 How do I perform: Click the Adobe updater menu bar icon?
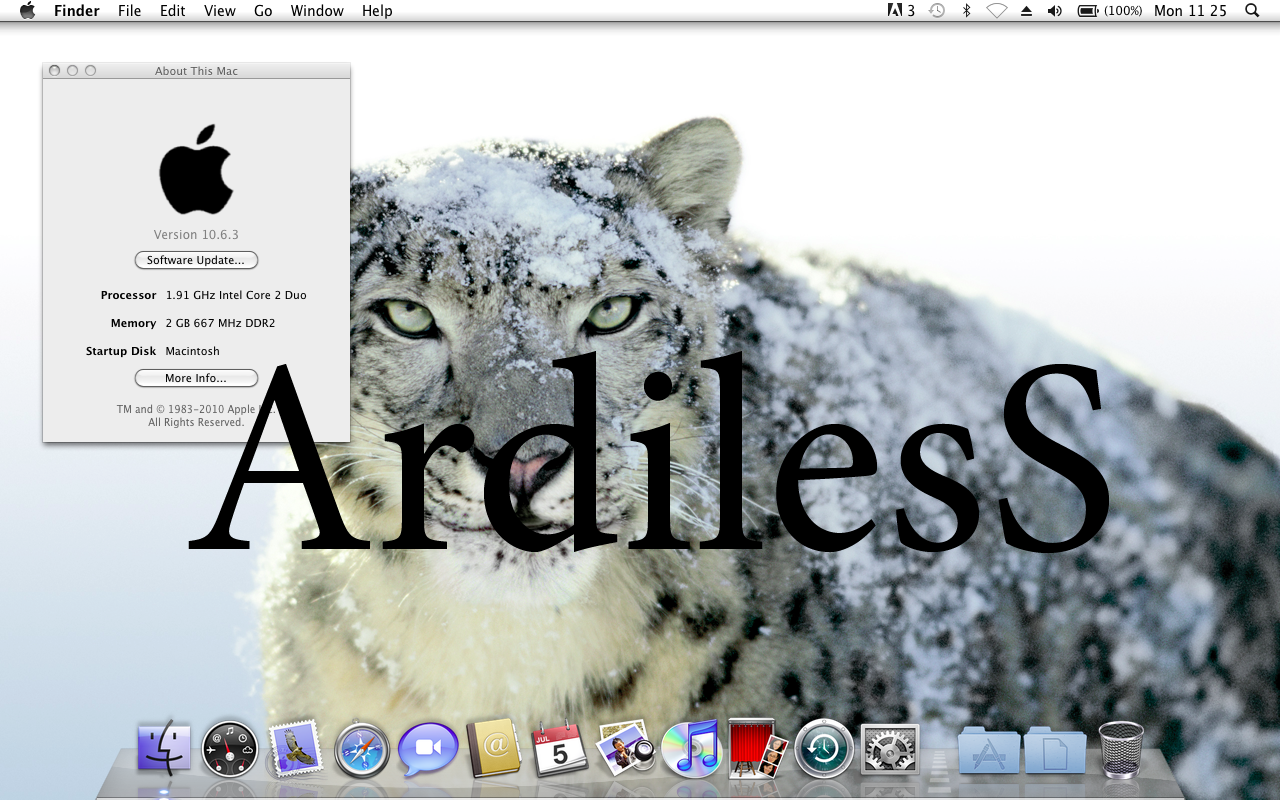pyautogui.click(x=901, y=11)
